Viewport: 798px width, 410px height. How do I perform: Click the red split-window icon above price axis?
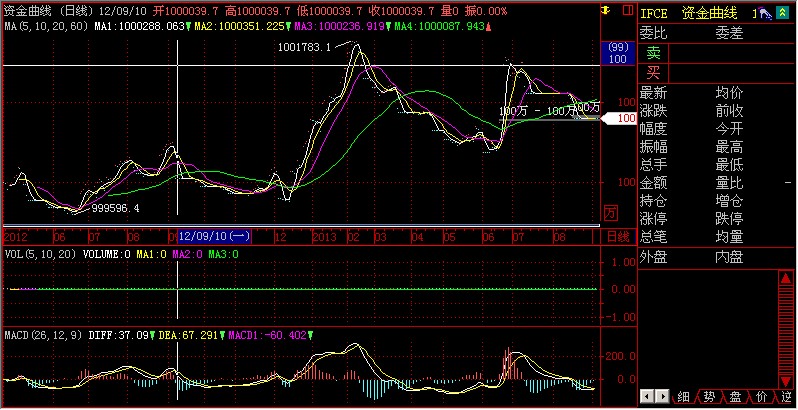pos(630,10)
